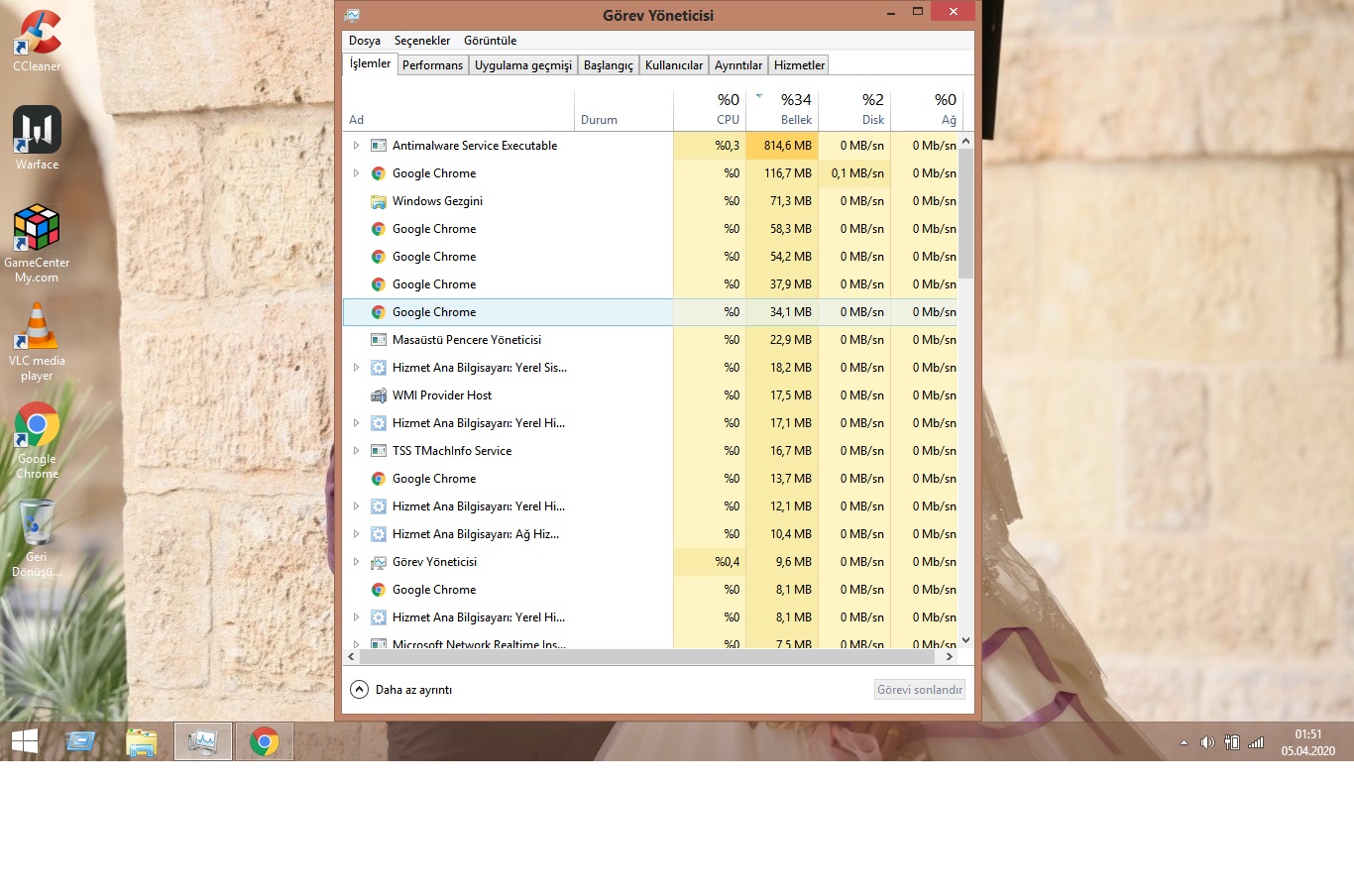Expand Hizmet Ana Bilgisayarı: Ağ Hiz... row
The width and height of the screenshot is (1354, 896).
coord(356,534)
